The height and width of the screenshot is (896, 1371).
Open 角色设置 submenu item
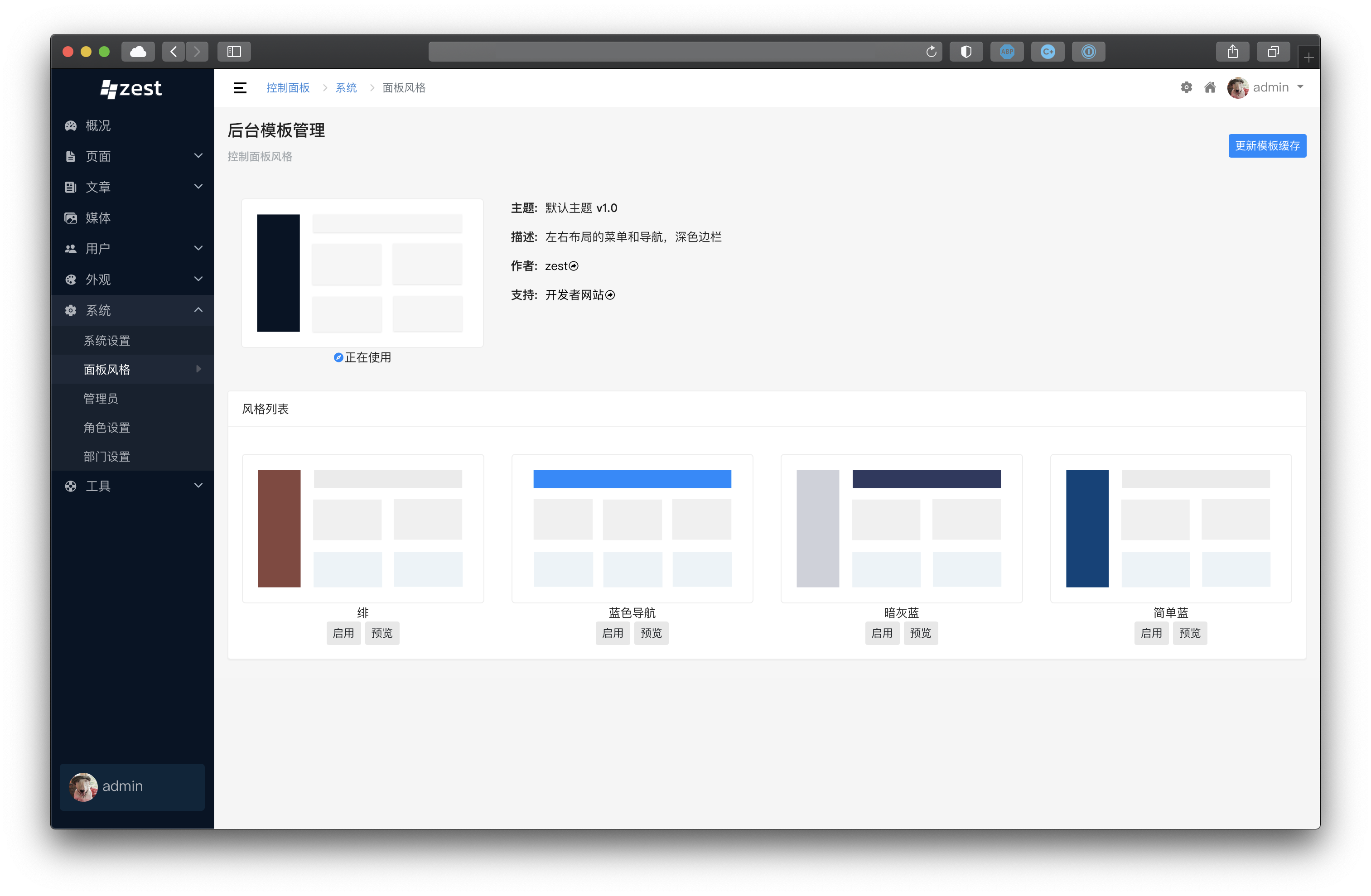point(107,427)
